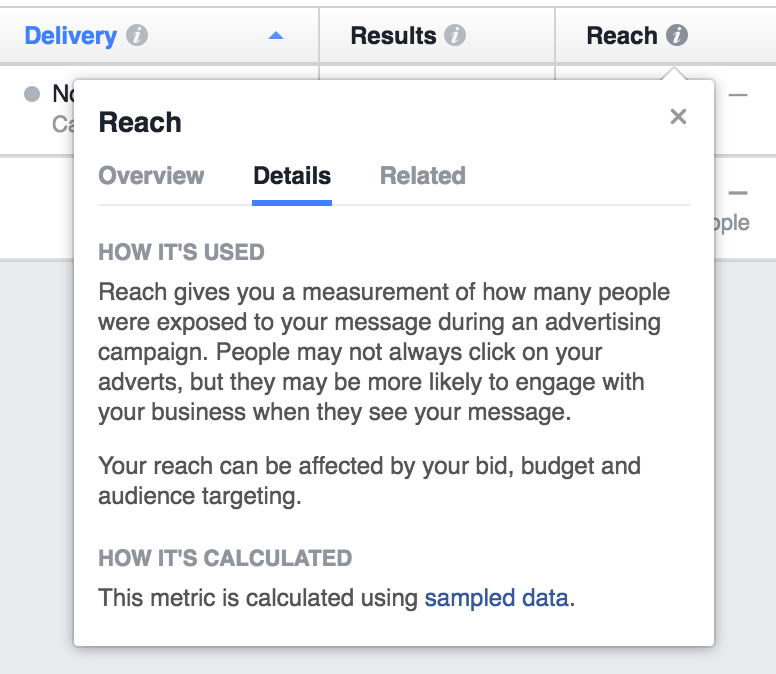
Task: Click the info icon beside Results
Action: [x=455, y=36]
